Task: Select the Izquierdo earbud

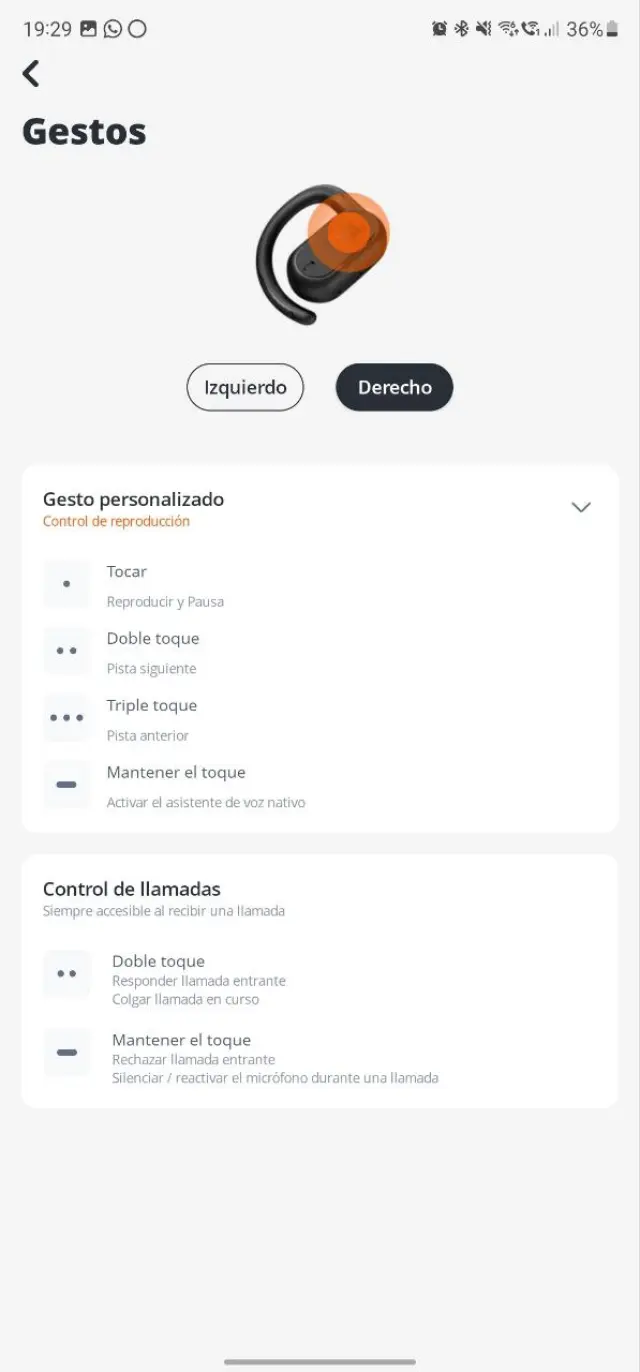Action: point(245,387)
